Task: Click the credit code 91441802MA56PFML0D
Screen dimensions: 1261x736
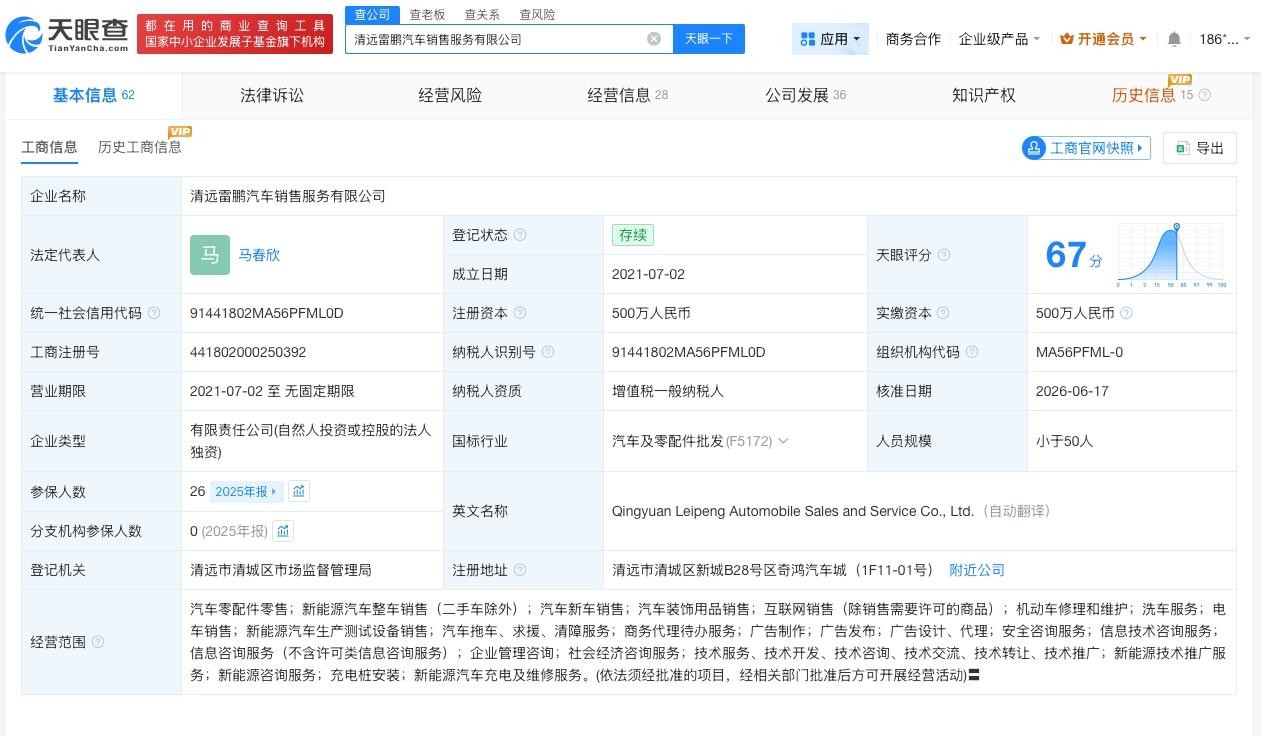Action: click(267, 313)
